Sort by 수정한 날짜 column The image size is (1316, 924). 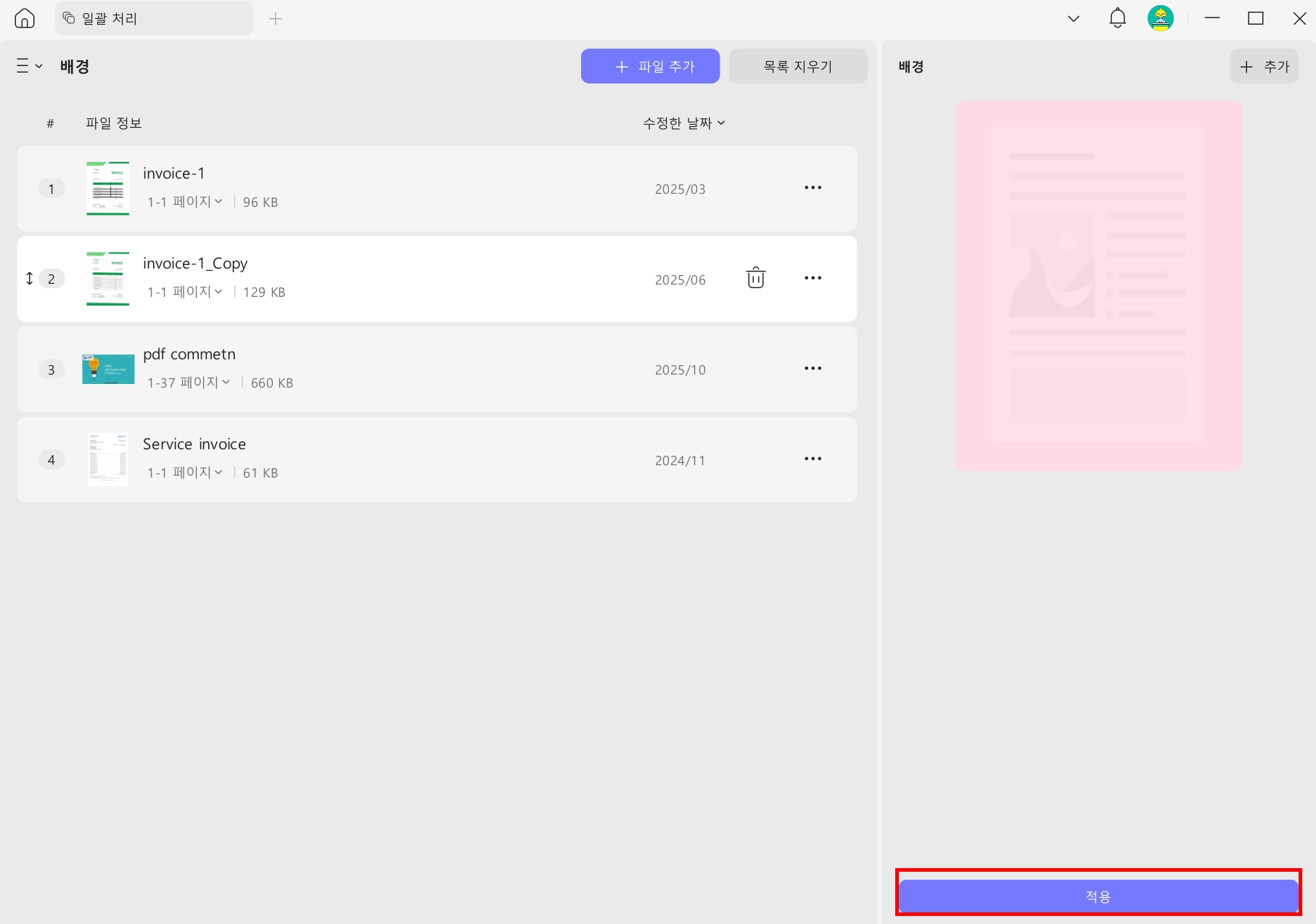tap(683, 123)
